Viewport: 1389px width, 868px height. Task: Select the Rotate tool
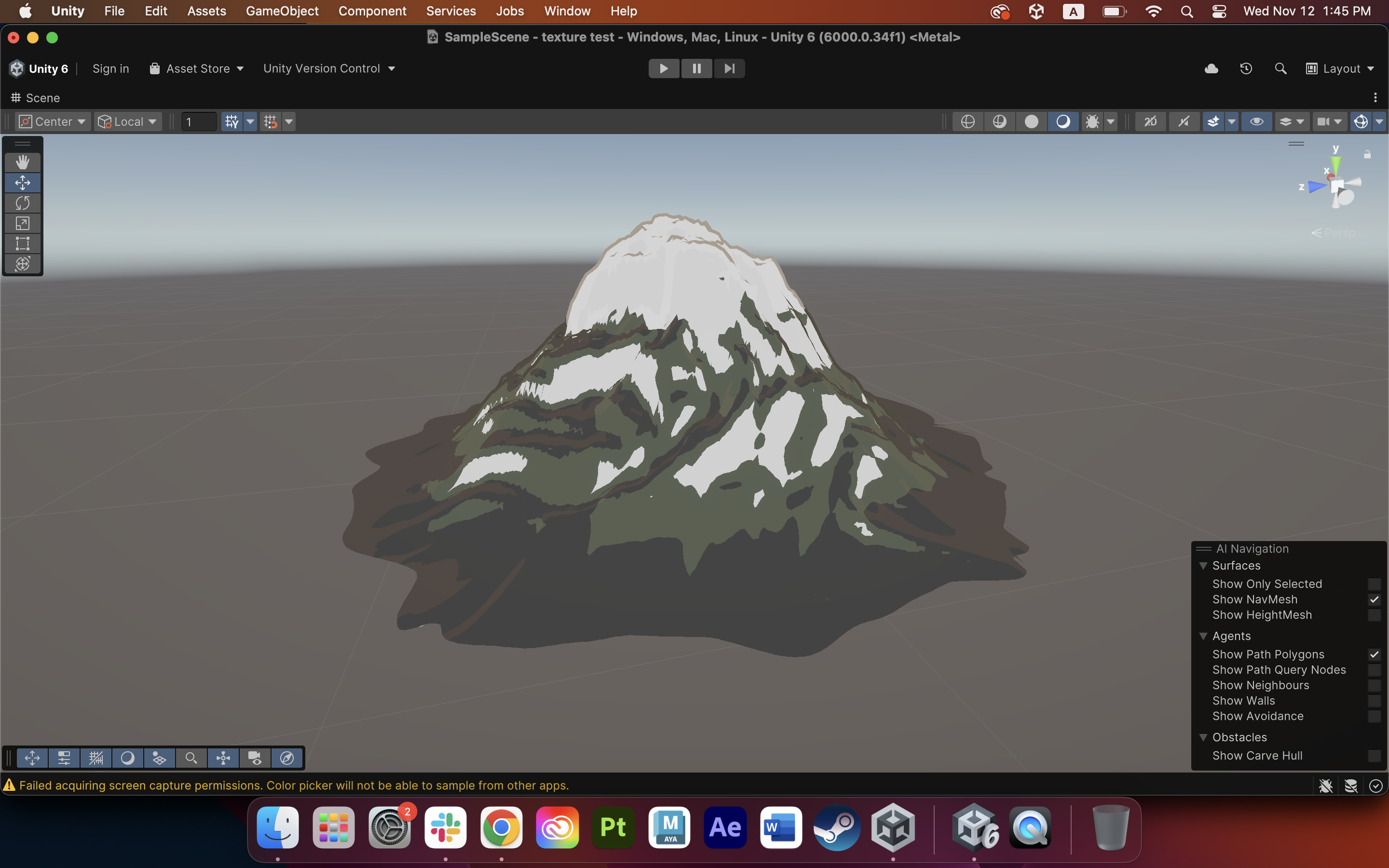(x=22, y=203)
